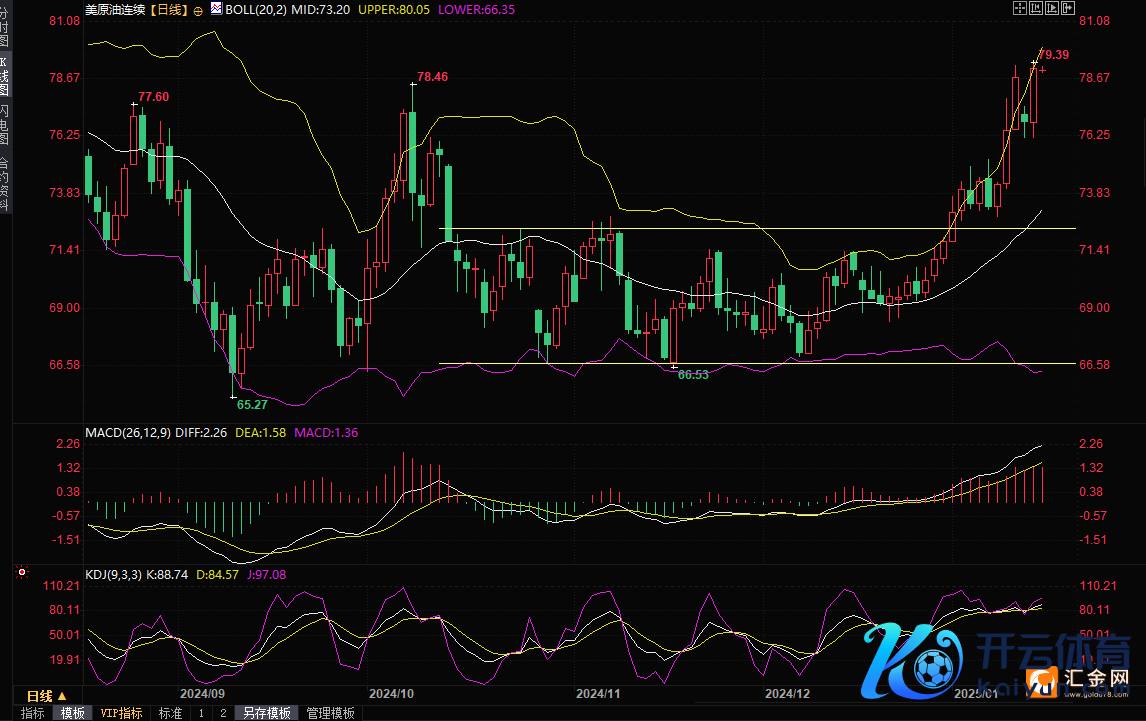Click the BOLL indicator chart icon

215,8
